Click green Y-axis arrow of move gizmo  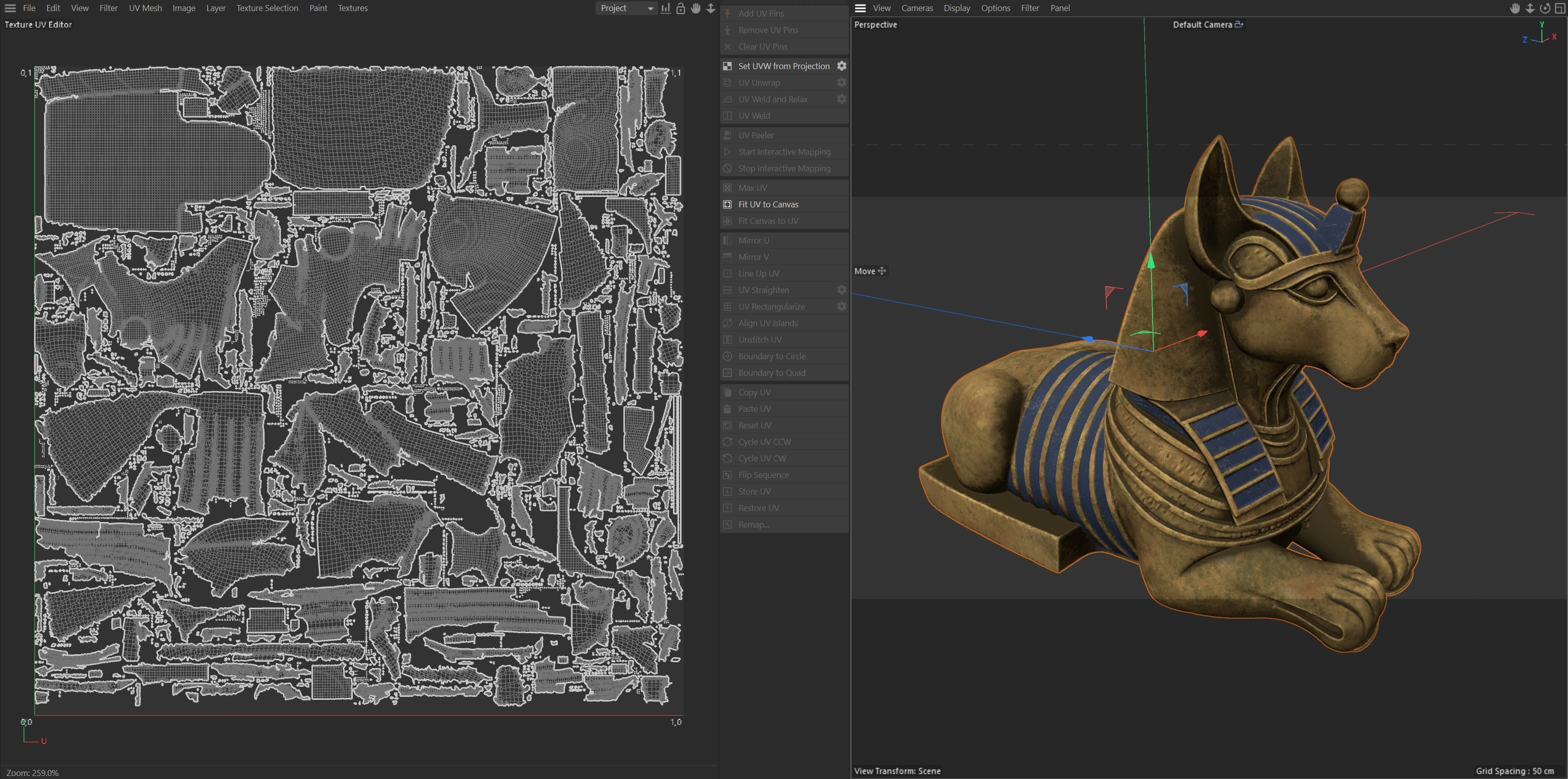click(x=1151, y=262)
